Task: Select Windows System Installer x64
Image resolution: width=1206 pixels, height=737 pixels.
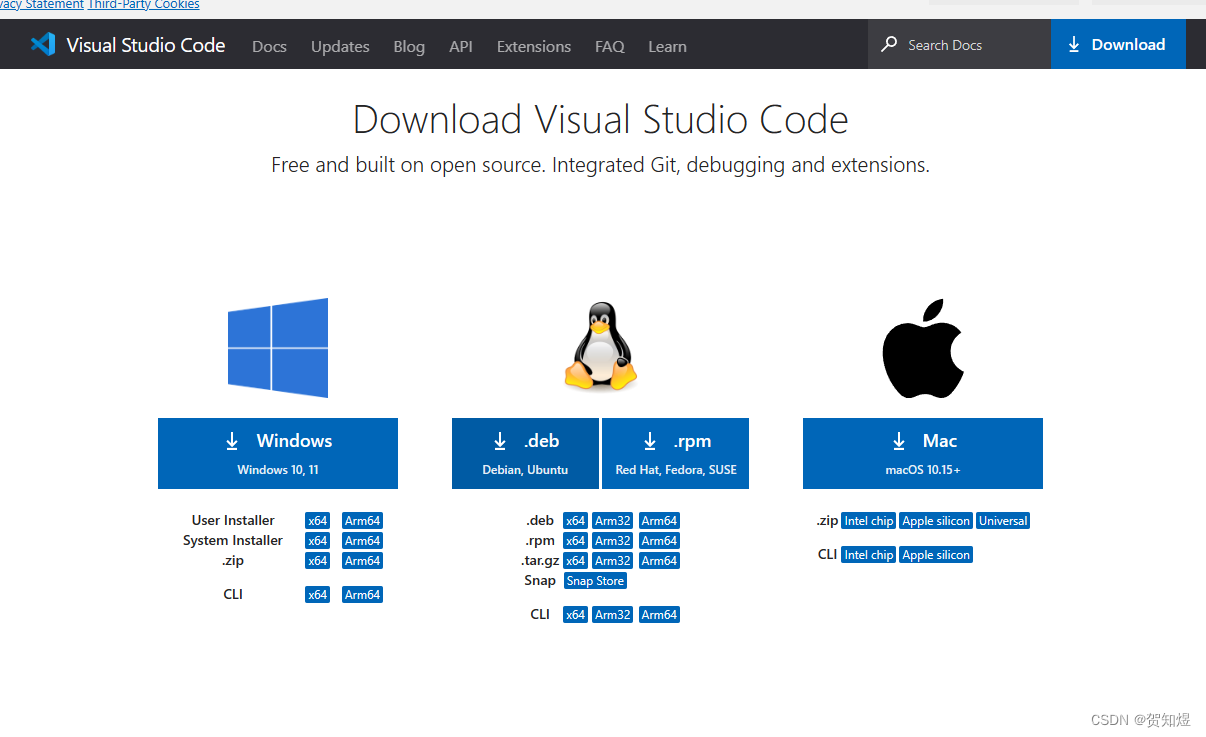Action: (318, 541)
